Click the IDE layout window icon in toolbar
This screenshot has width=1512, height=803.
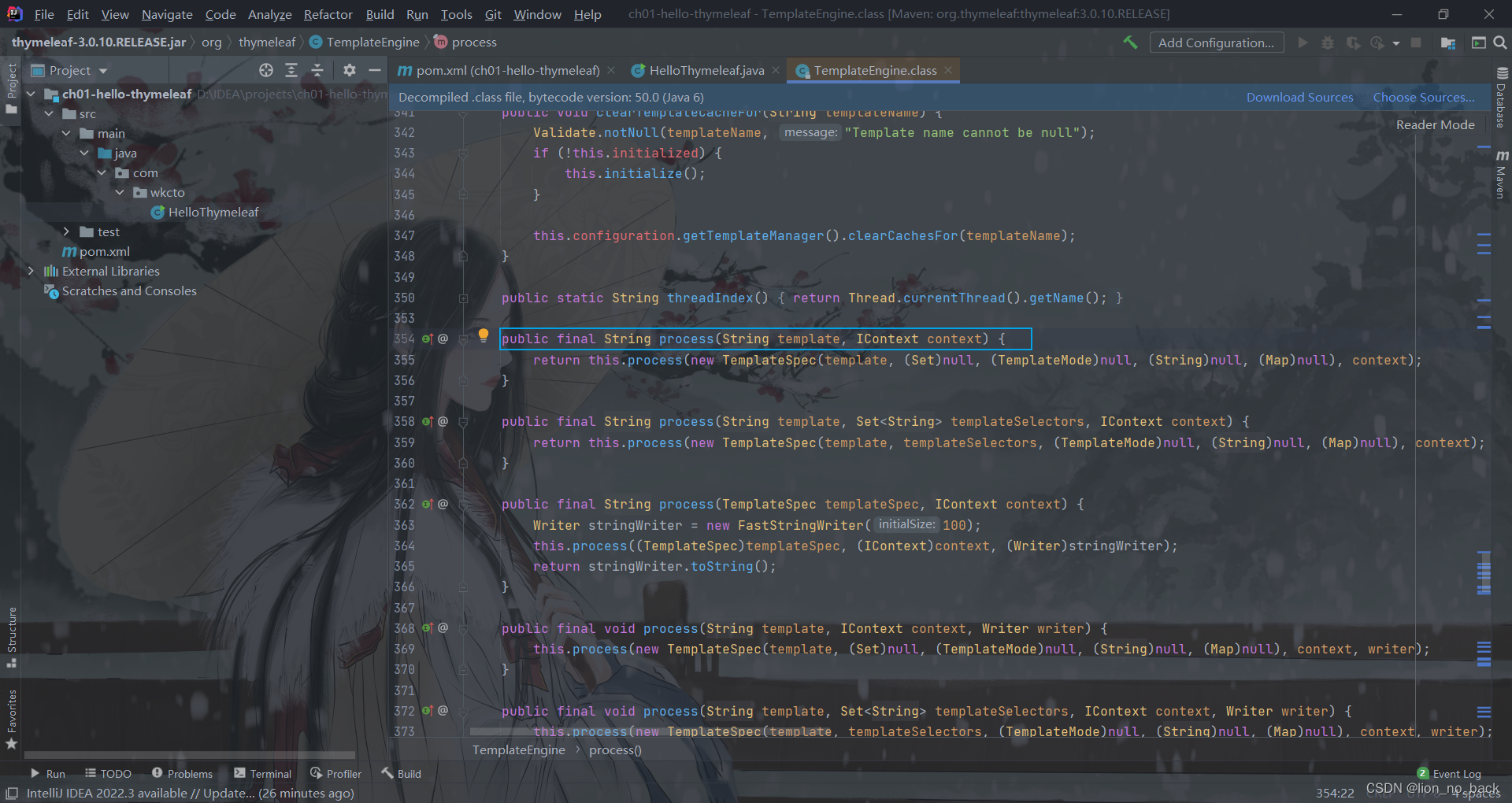pyautogui.click(x=1478, y=43)
